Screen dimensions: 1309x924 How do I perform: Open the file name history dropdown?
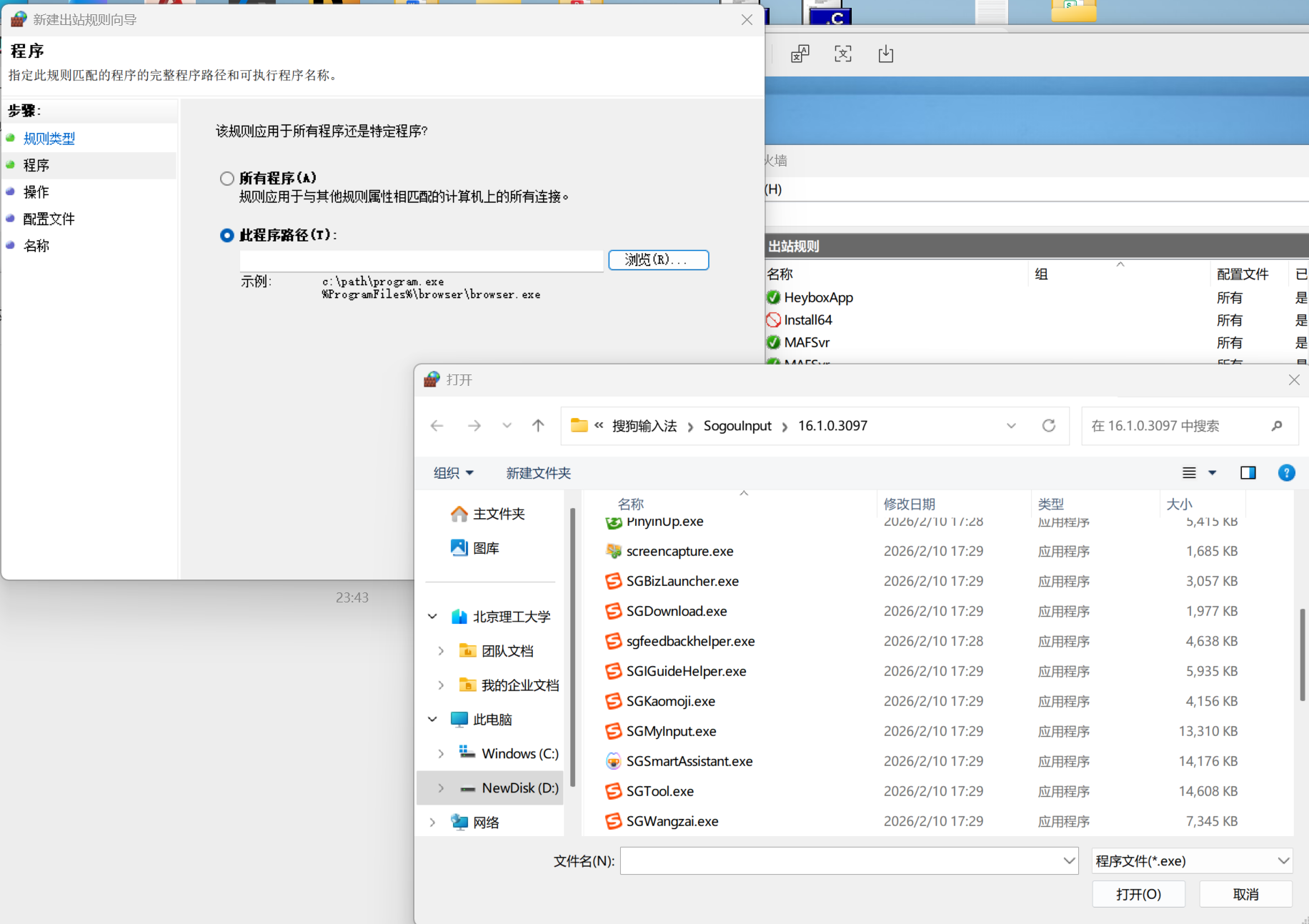[x=1070, y=861]
